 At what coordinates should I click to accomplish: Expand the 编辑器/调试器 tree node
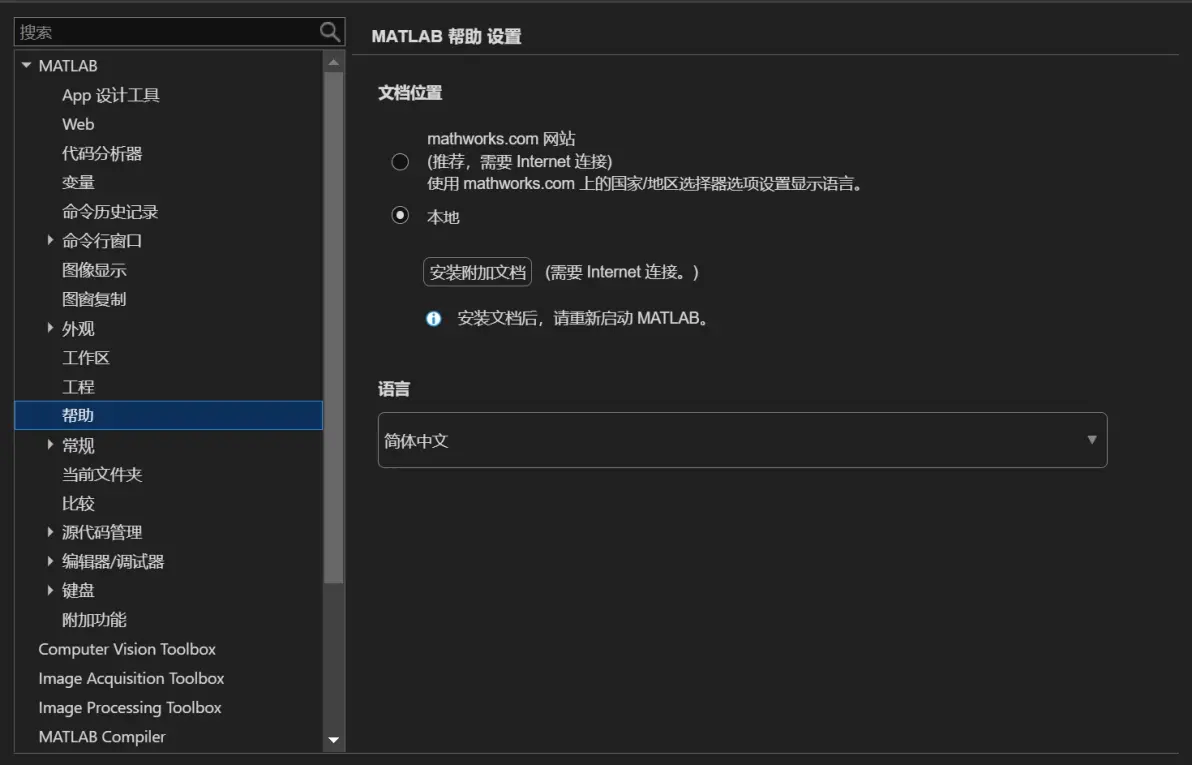coord(50,561)
